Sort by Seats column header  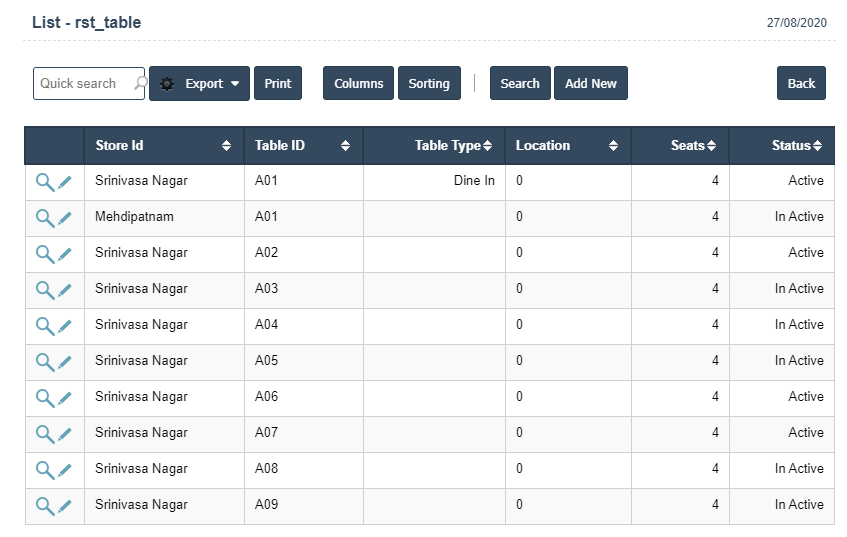pyautogui.click(x=711, y=146)
